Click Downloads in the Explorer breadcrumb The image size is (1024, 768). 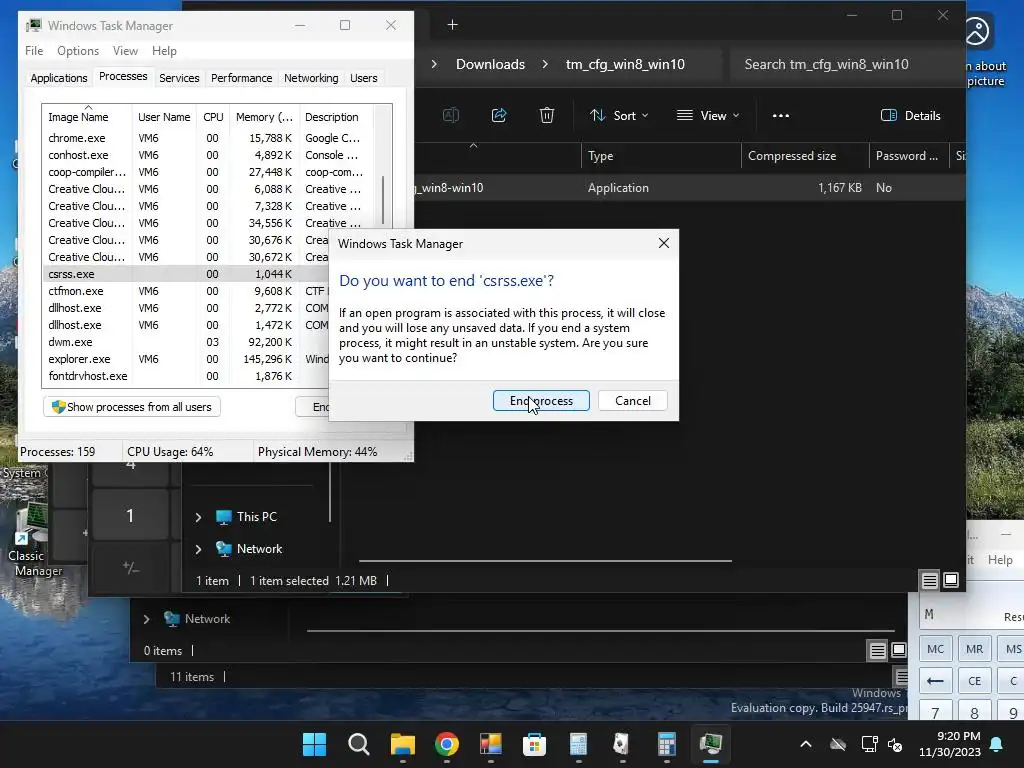[490, 64]
